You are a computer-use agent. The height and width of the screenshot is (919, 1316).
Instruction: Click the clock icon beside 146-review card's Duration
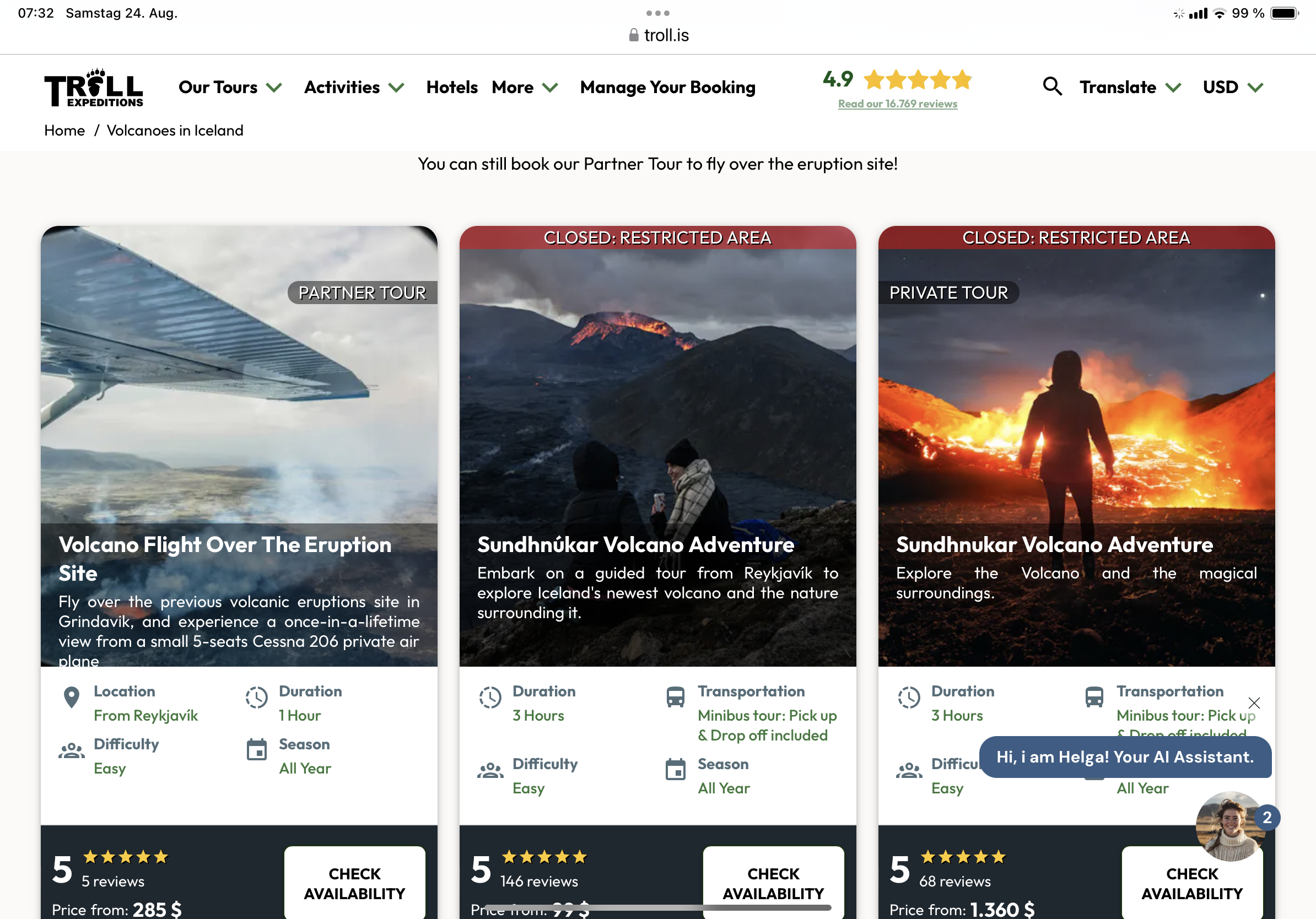point(490,698)
